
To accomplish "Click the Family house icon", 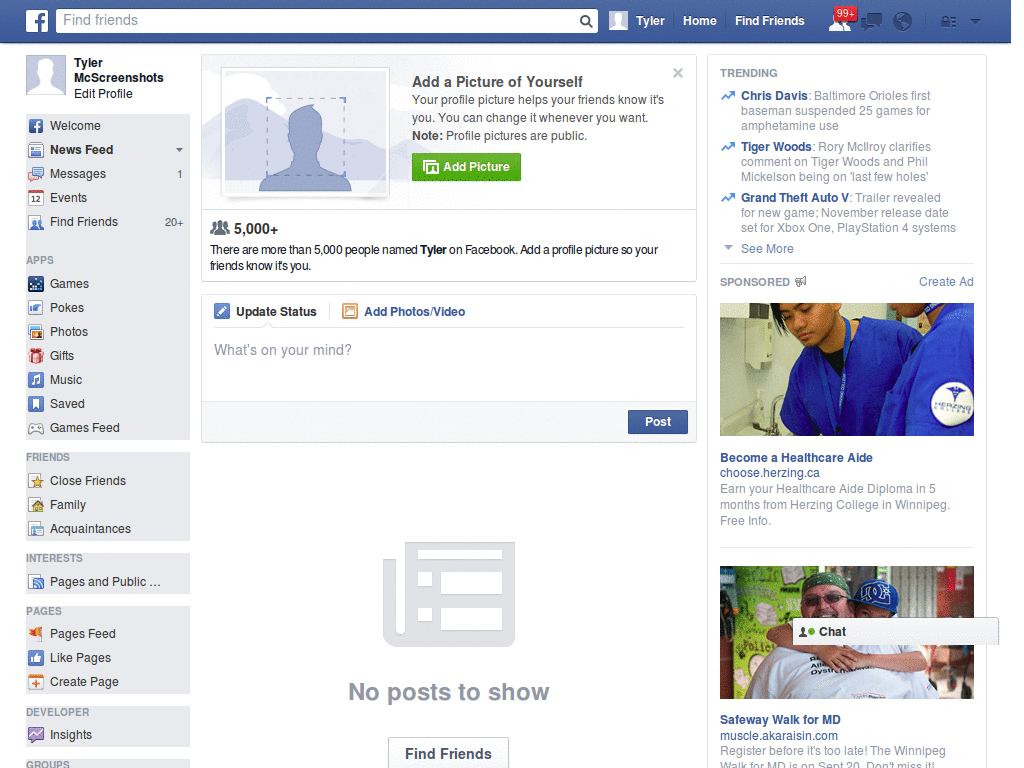I will [36, 505].
